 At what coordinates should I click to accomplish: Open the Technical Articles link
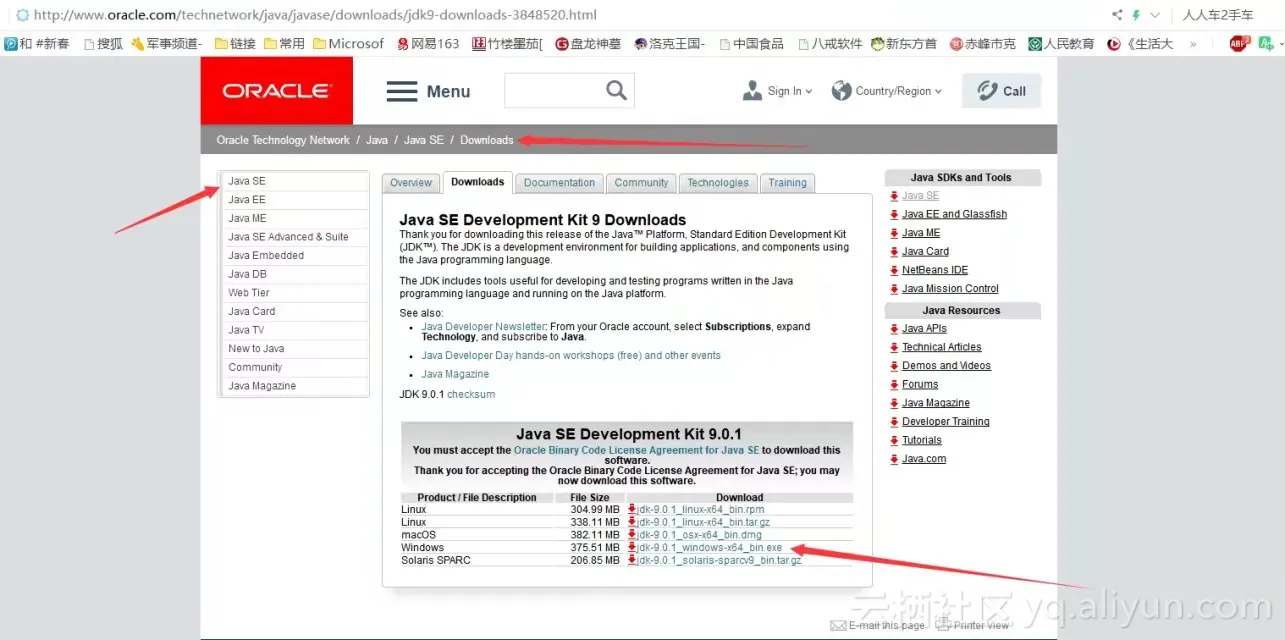point(941,347)
